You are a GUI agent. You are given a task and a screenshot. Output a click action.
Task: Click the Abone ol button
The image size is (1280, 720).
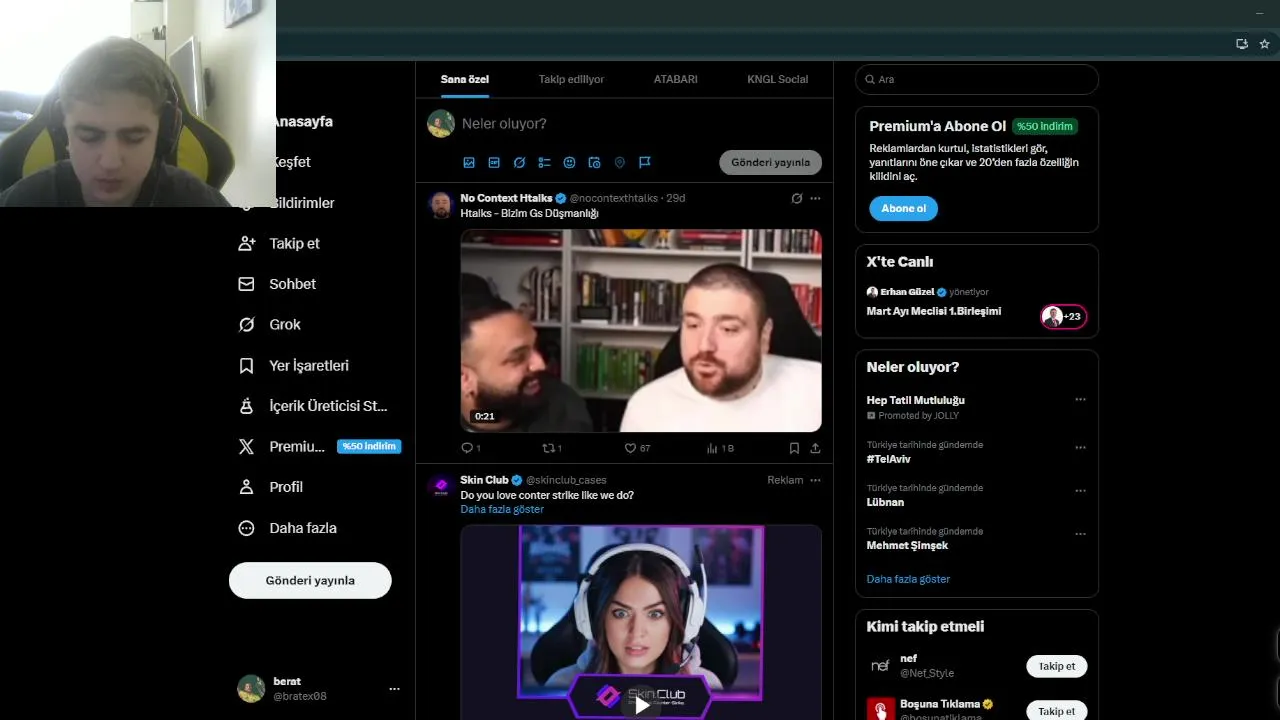pos(903,208)
